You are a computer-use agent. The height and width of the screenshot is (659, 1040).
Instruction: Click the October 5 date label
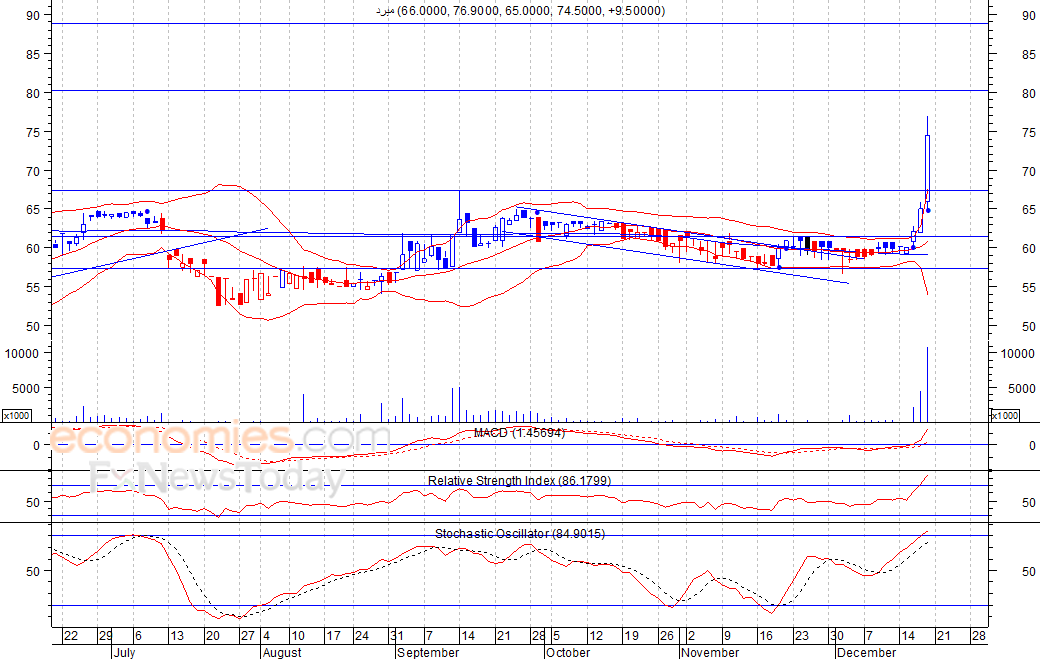[x=556, y=636]
